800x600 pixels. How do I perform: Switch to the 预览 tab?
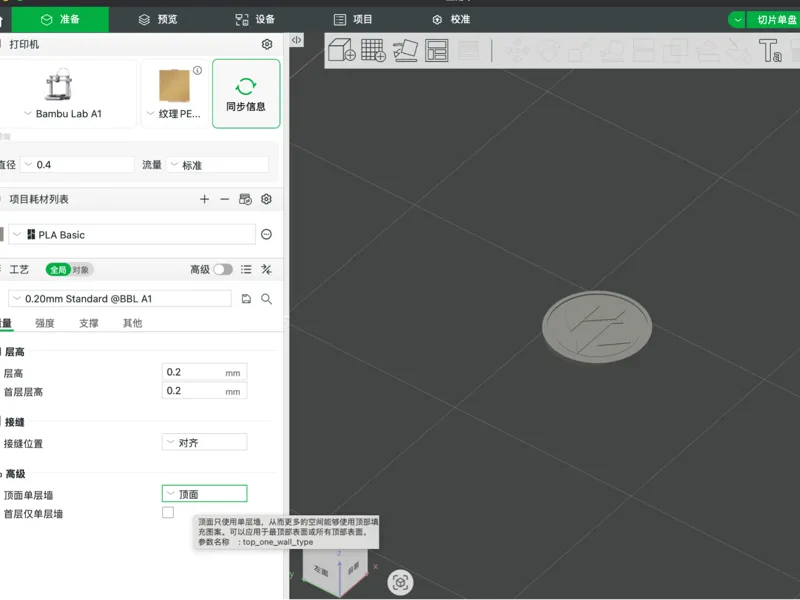point(158,19)
